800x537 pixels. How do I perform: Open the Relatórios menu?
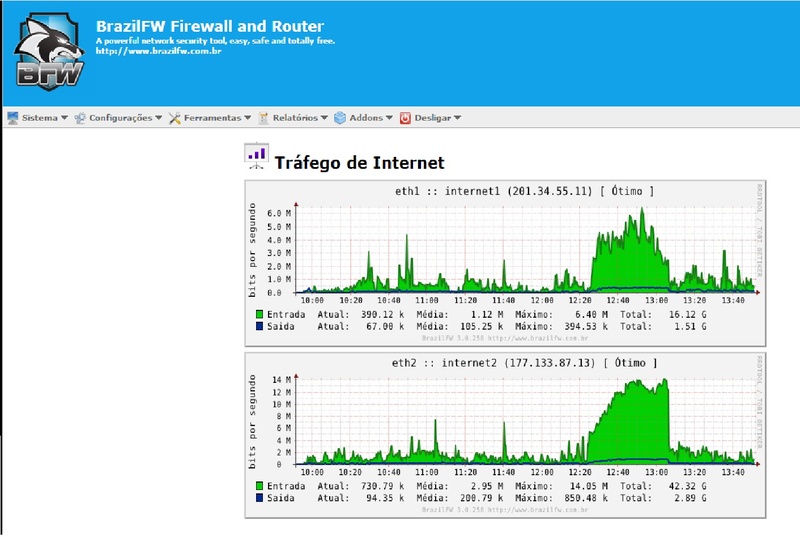coord(293,118)
